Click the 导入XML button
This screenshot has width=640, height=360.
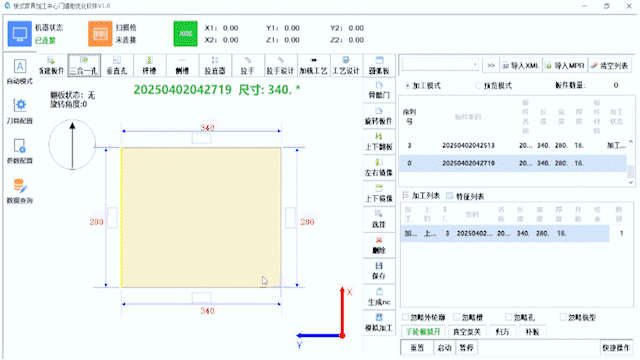coord(521,65)
